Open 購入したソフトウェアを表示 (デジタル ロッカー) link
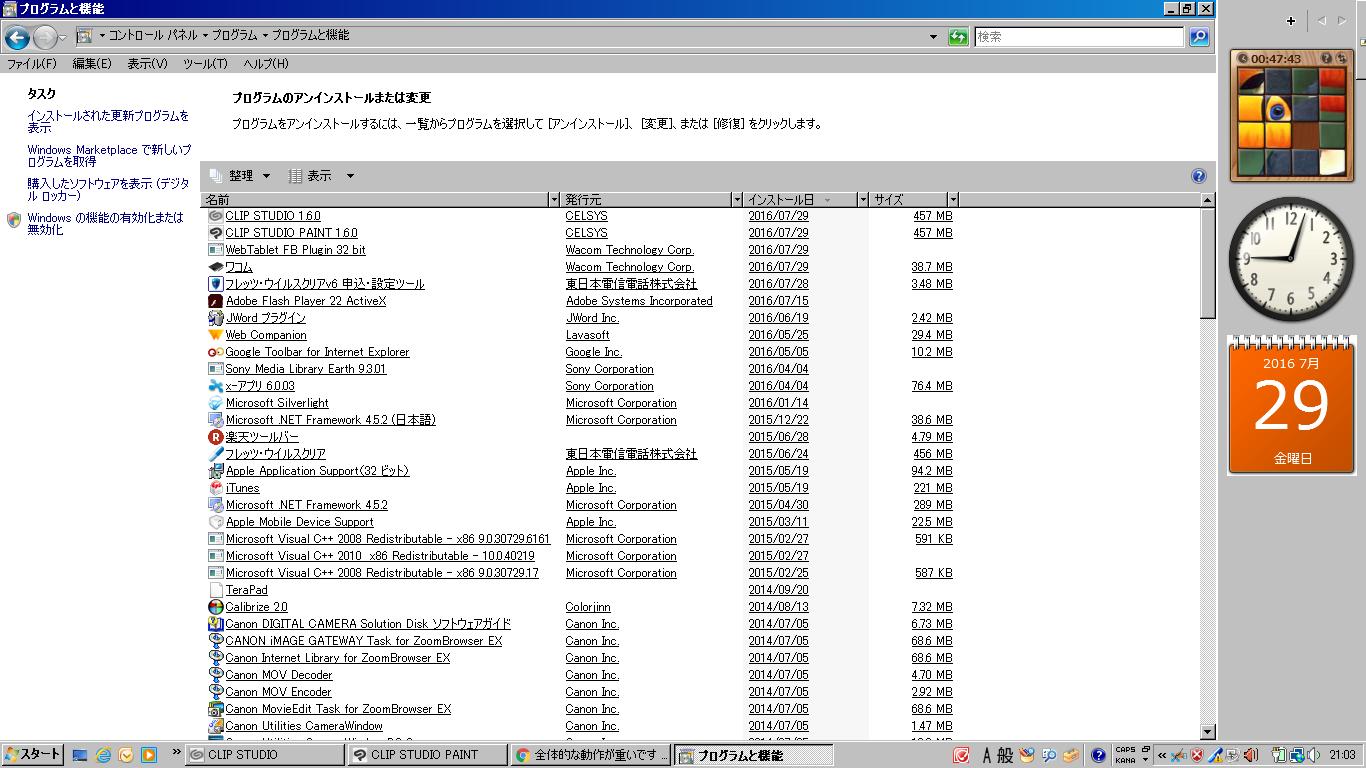This screenshot has width=1366, height=768. (108, 190)
